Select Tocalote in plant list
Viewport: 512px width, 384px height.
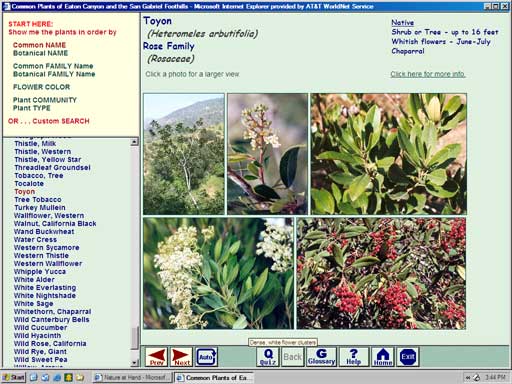29,184
